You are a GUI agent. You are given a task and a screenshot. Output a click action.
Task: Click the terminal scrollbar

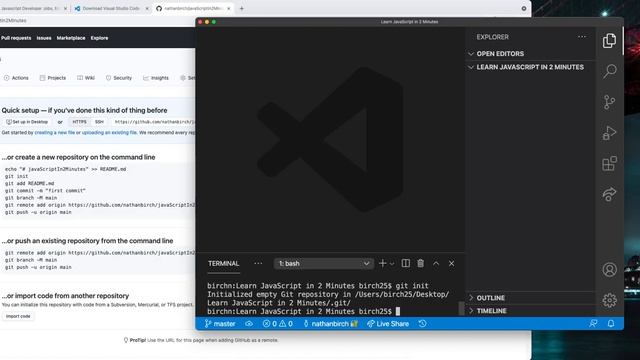click(x=461, y=308)
